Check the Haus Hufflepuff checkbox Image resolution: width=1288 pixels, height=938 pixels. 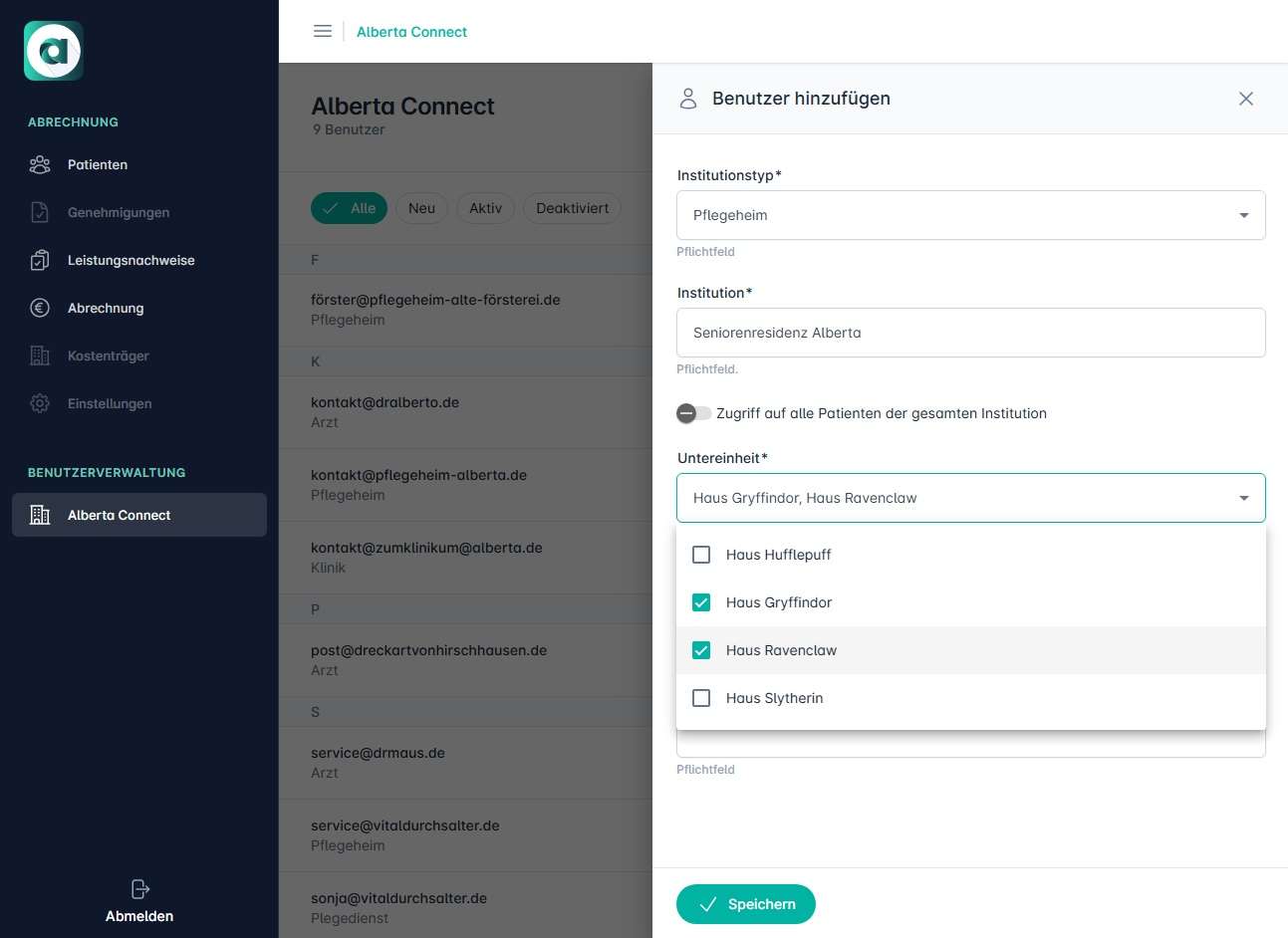pyautogui.click(x=701, y=555)
